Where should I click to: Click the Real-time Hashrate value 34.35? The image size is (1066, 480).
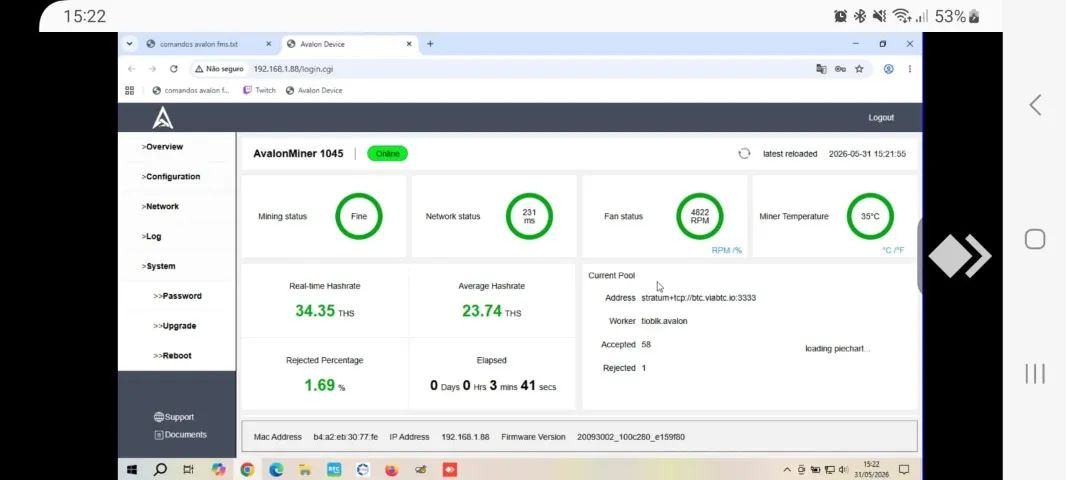click(315, 311)
